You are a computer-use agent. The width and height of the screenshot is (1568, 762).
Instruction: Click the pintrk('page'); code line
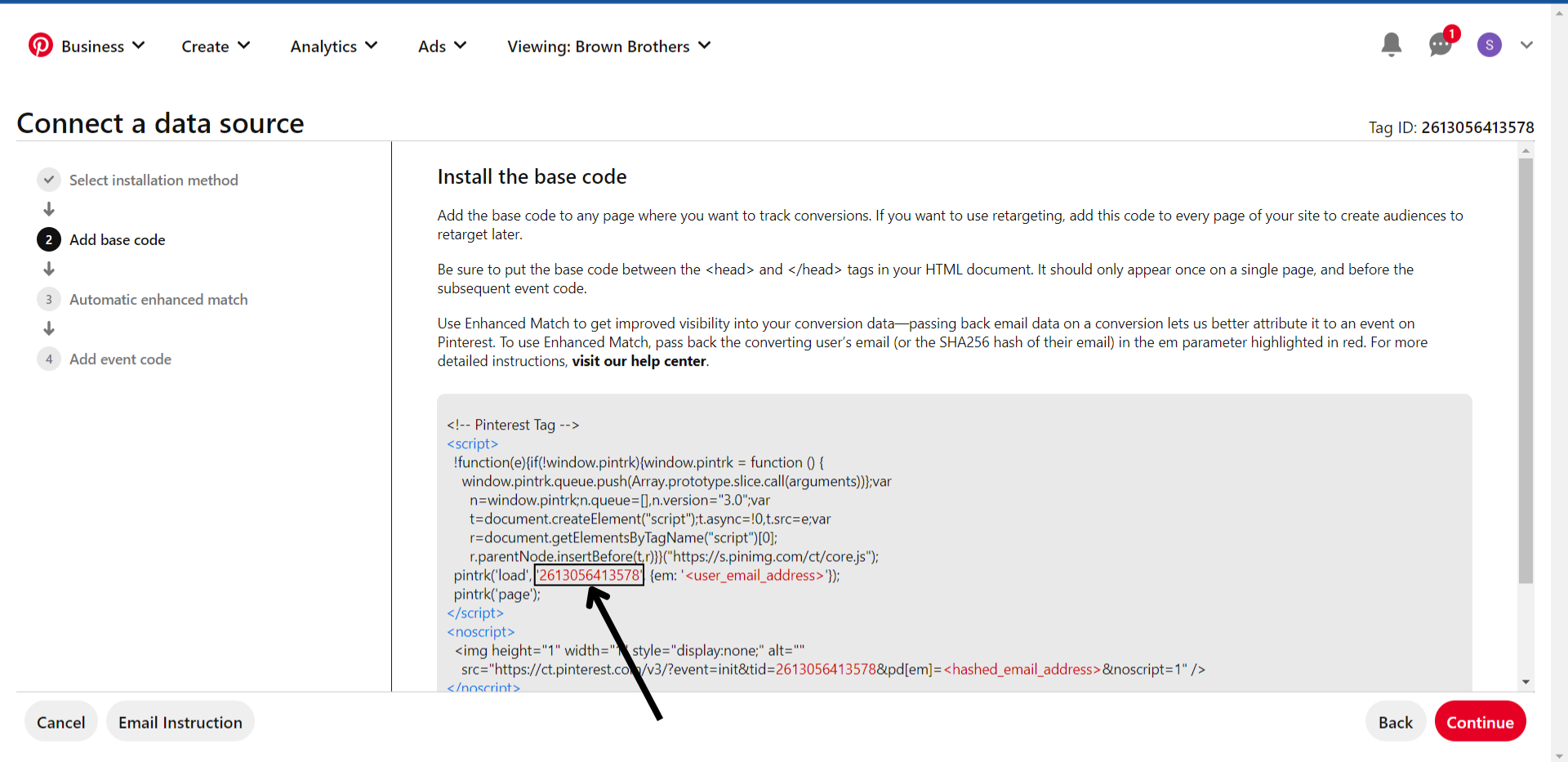(497, 594)
